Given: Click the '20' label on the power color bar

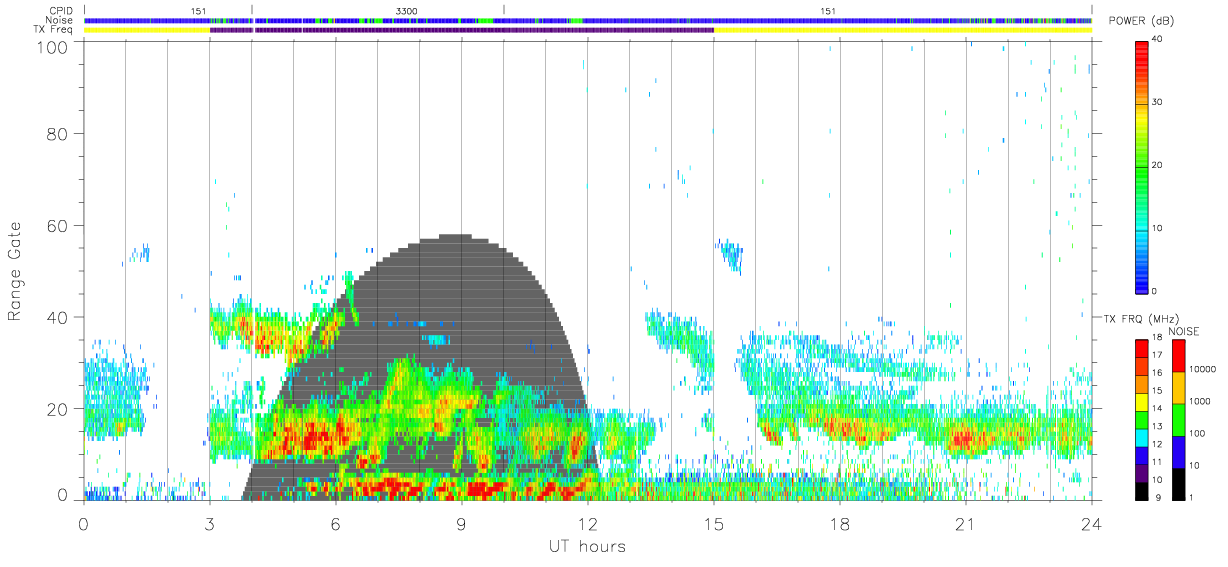Looking at the screenshot, I should (1158, 165).
